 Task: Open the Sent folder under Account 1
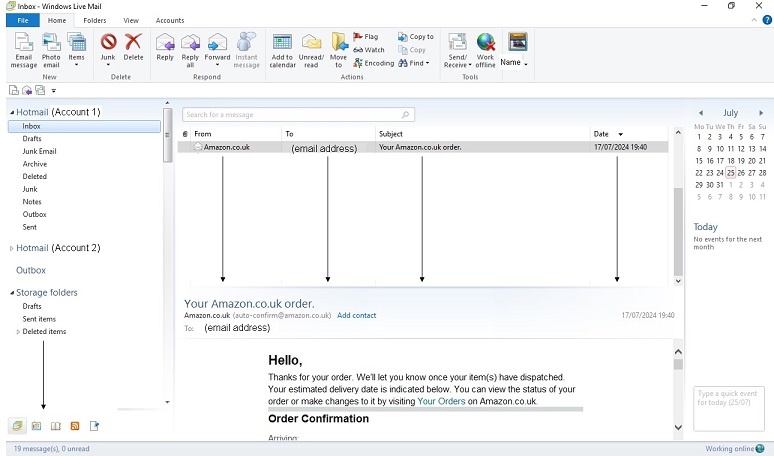(x=30, y=227)
